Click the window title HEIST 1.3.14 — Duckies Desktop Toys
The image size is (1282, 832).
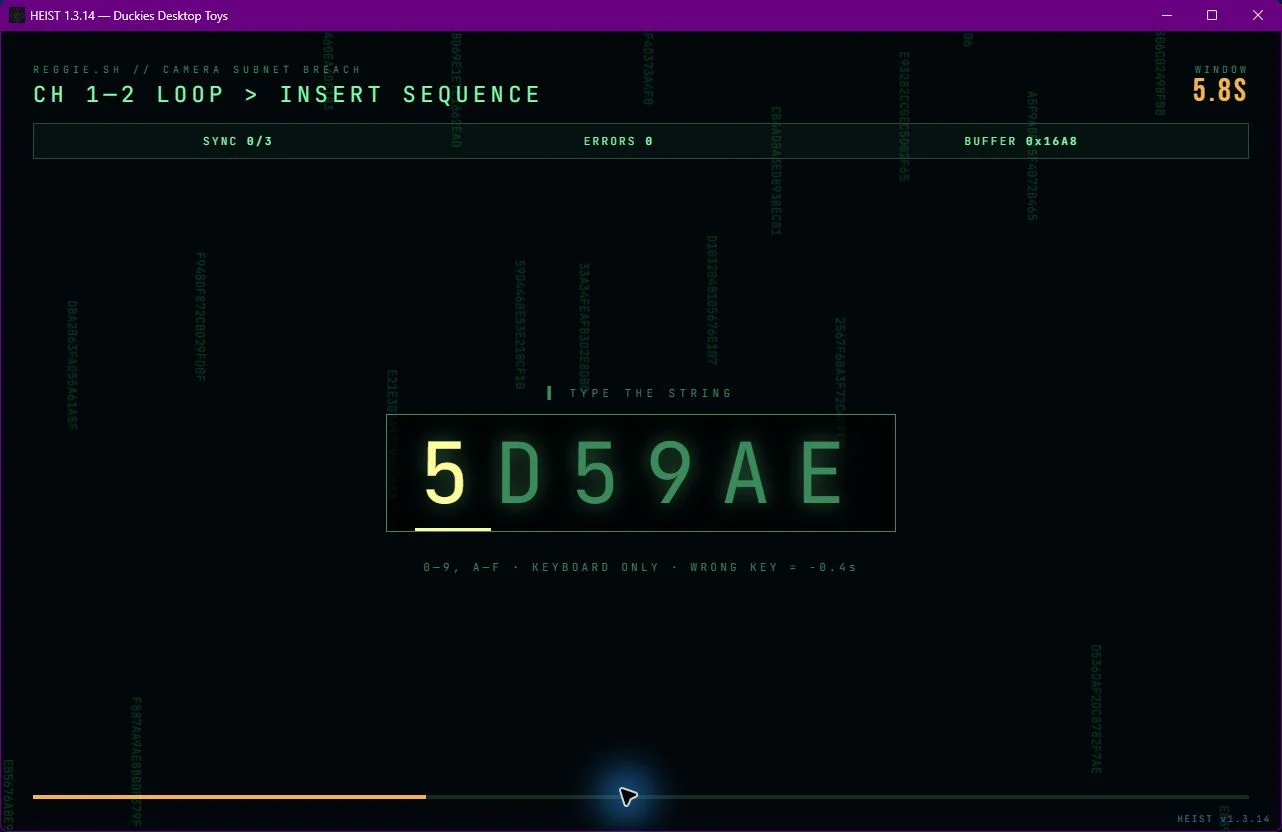129,15
